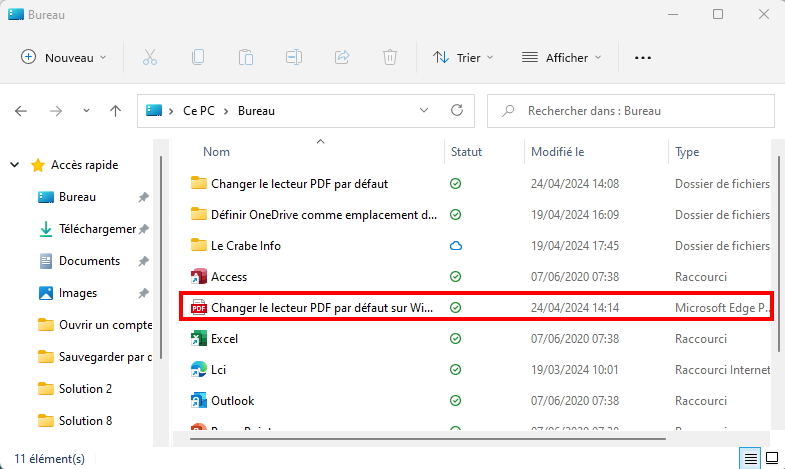
Task: Open Solution 2 in the sidebar
Action: click(x=85, y=389)
